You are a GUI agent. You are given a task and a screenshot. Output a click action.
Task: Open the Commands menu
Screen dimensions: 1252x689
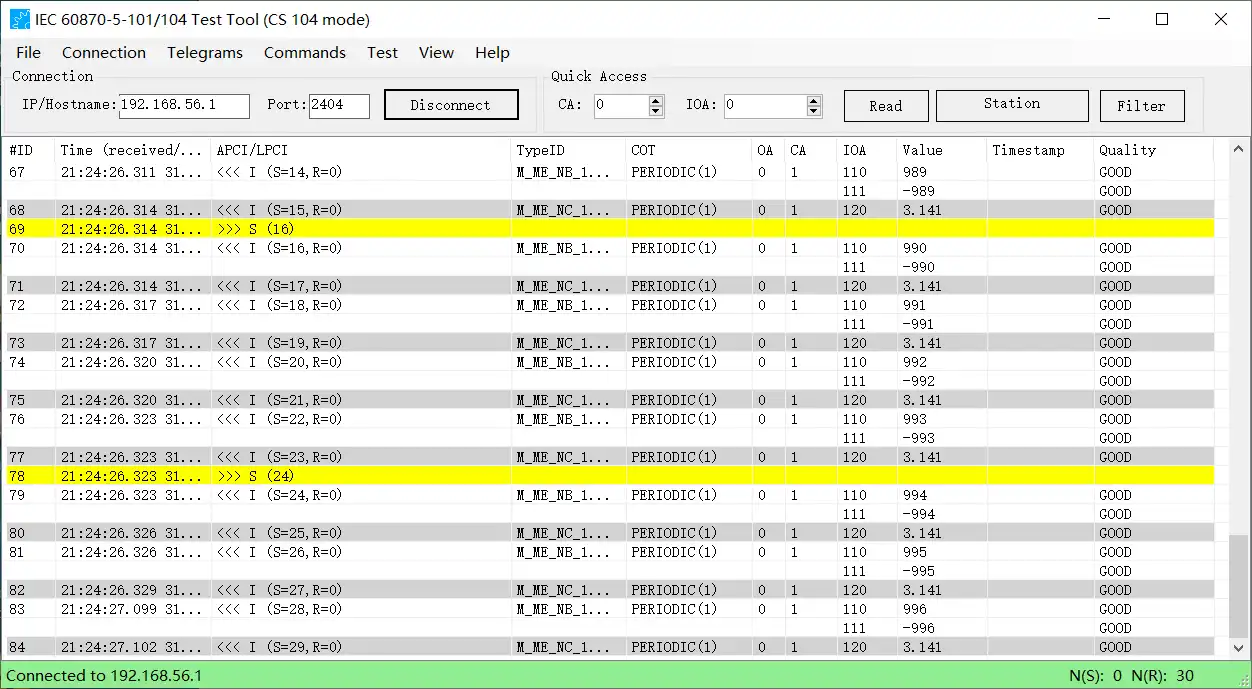click(305, 53)
